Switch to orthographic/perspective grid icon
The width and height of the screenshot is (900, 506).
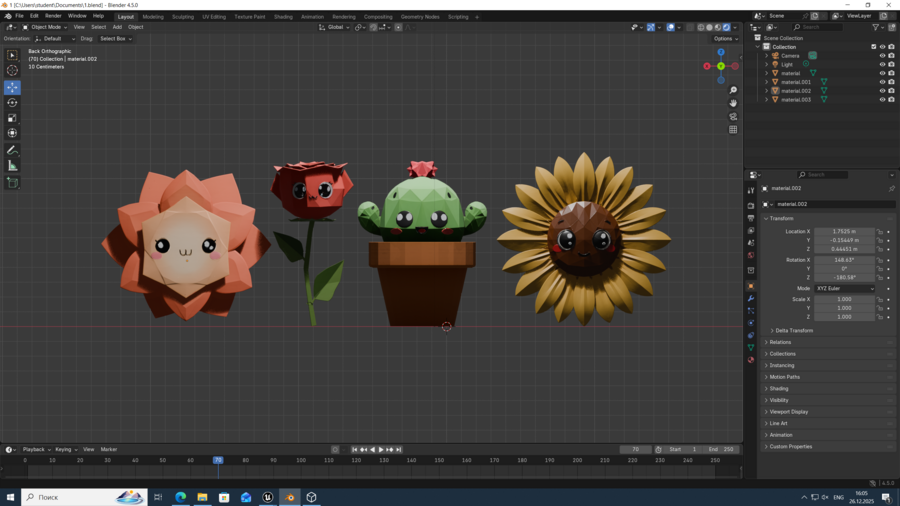click(x=733, y=129)
